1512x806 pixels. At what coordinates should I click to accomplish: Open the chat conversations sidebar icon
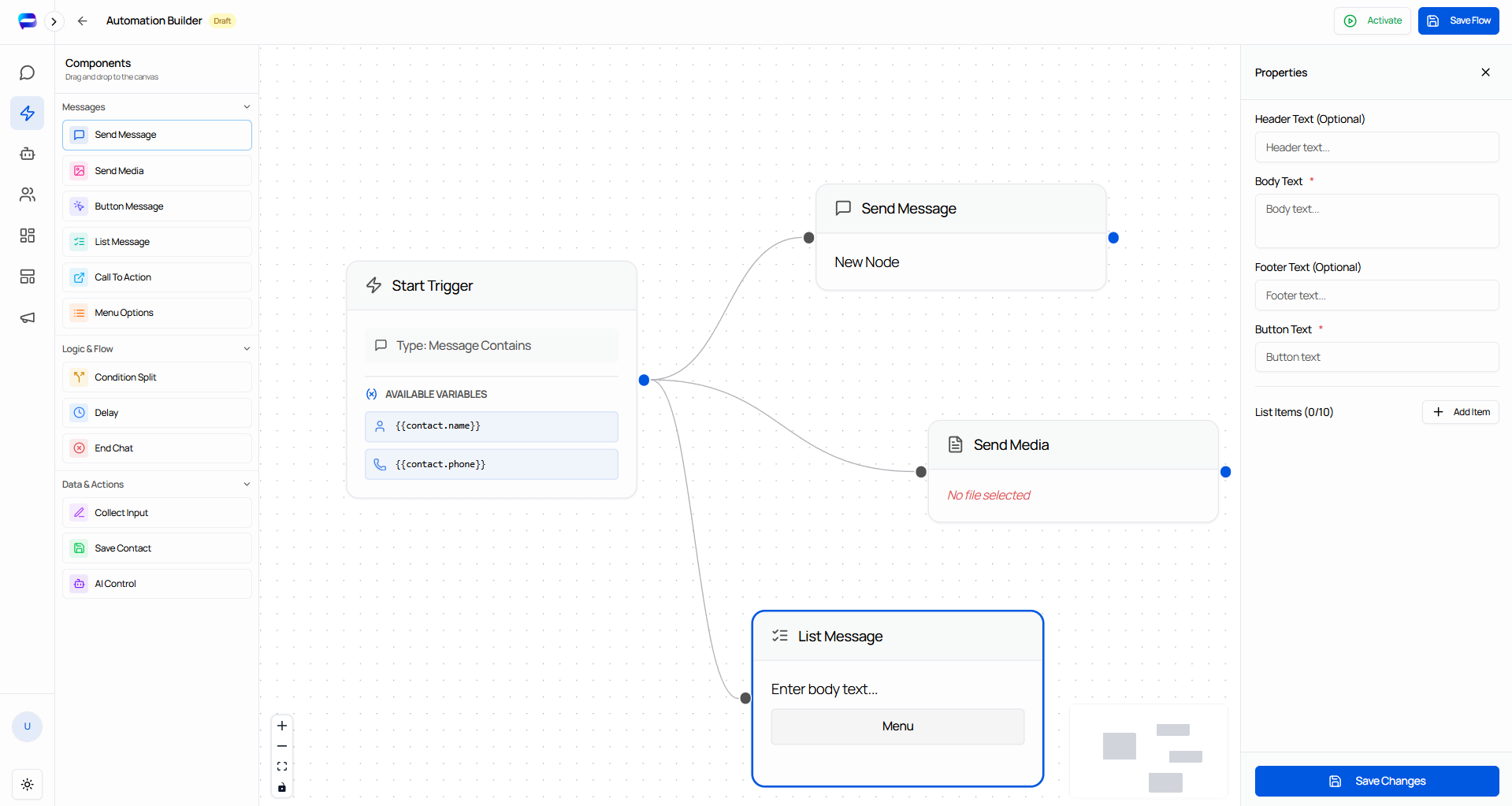[x=27, y=73]
